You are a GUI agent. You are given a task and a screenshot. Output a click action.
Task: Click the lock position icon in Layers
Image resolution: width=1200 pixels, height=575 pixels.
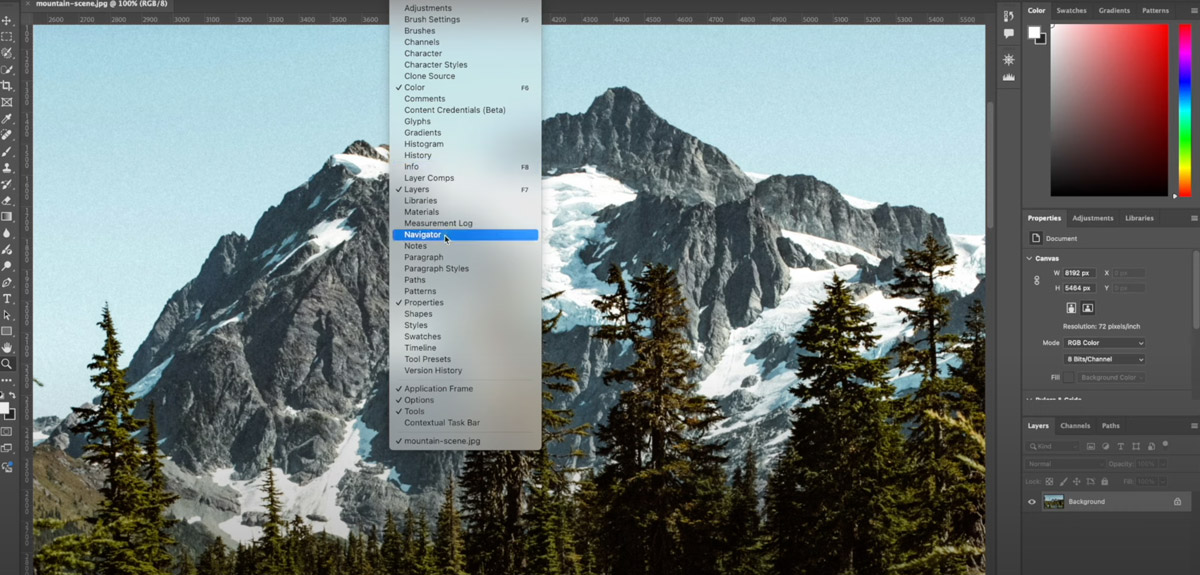(x=1077, y=481)
